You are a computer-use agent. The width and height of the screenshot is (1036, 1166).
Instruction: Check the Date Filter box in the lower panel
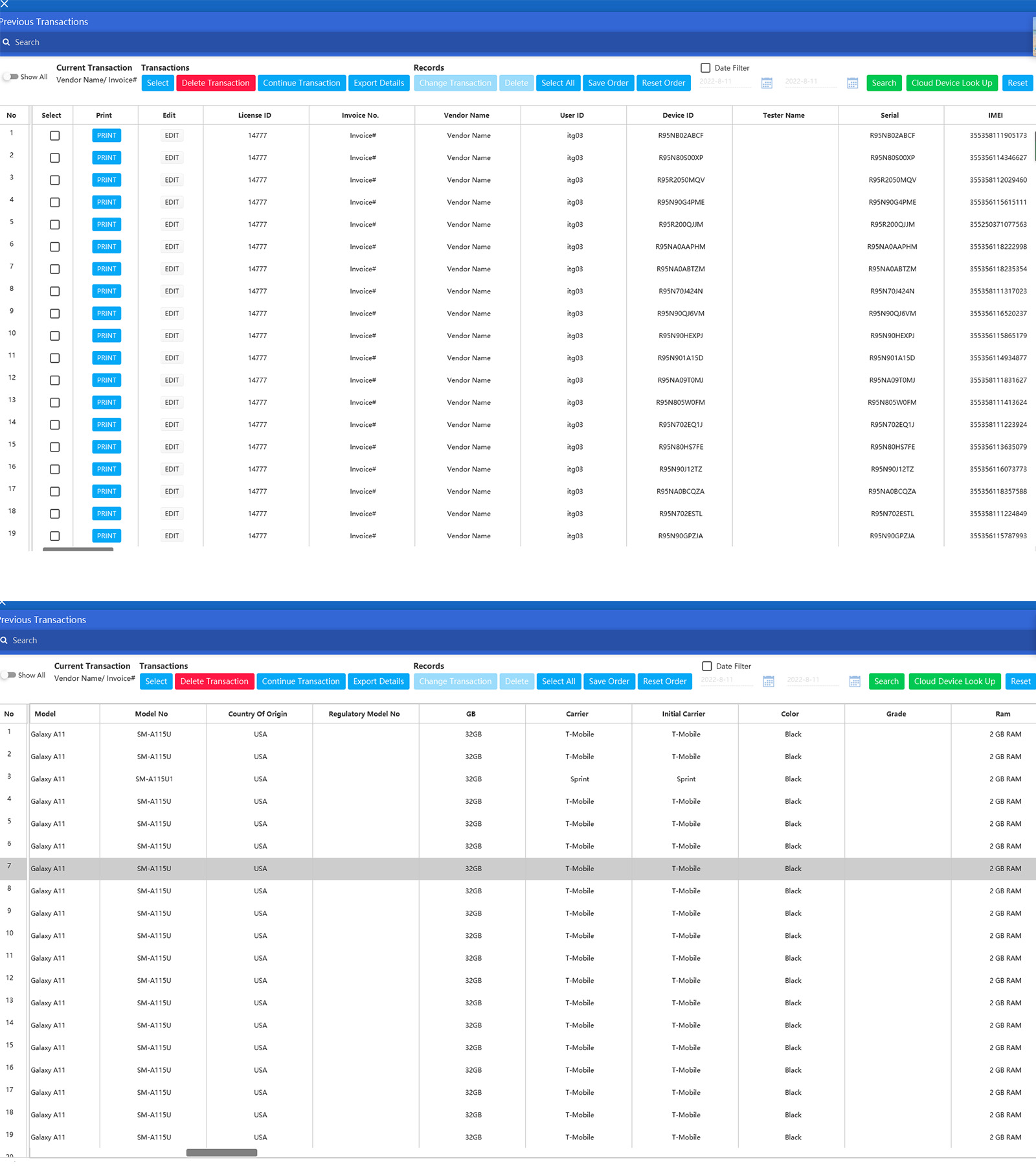tap(707, 666)
